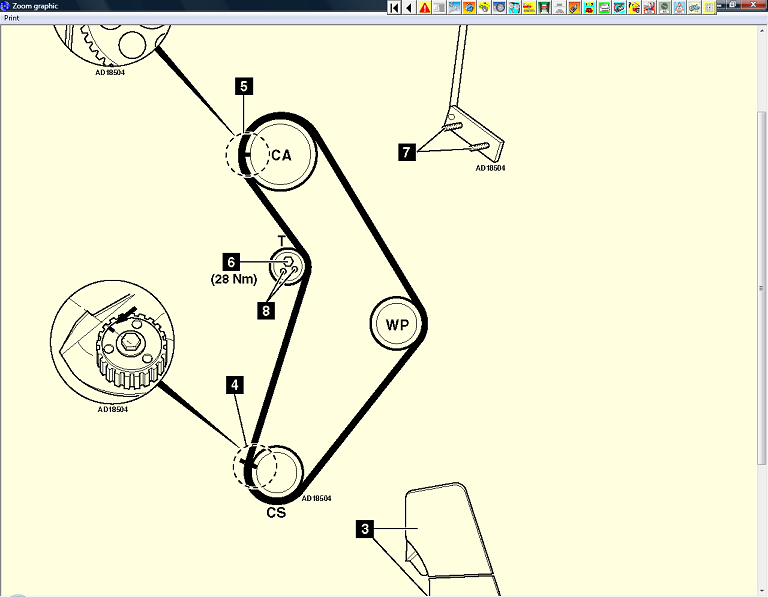Viewport: 768px width, 597px height.
Task: Click the vertical scrollbar on right edge
Action: pyautogui.click(x=762, y=290)
